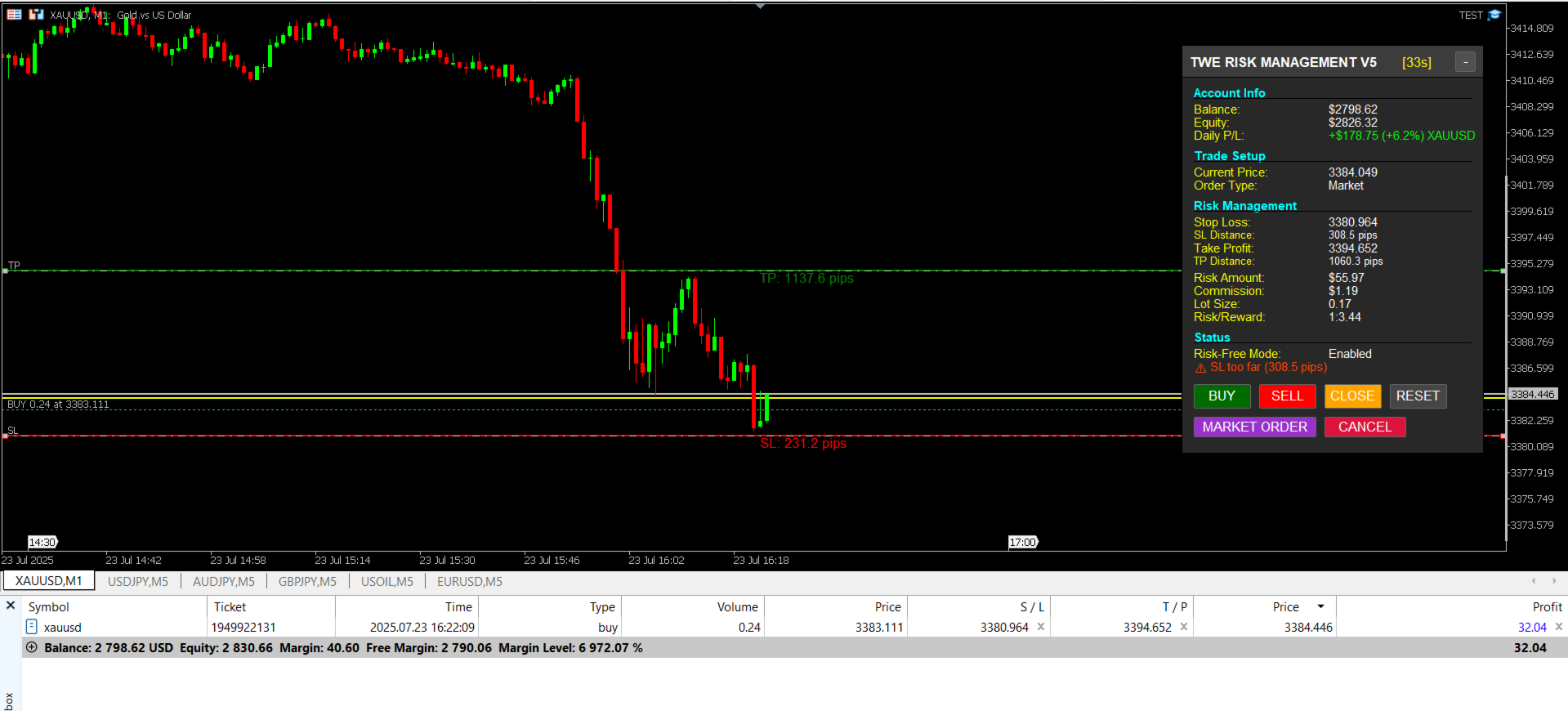
Task: Click the purple MARKET ORDER button
Action: click(1254, 427)
